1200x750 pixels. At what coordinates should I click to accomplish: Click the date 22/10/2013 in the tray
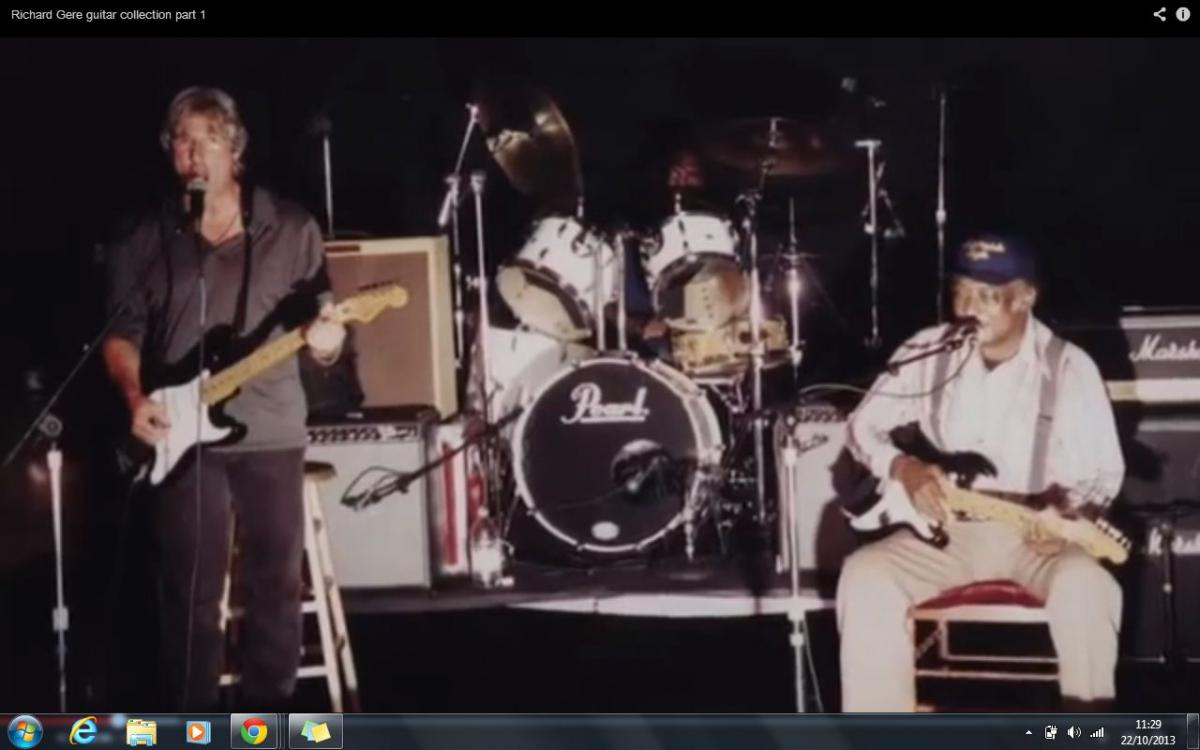pyautogui.click(x=1148, y=740)
